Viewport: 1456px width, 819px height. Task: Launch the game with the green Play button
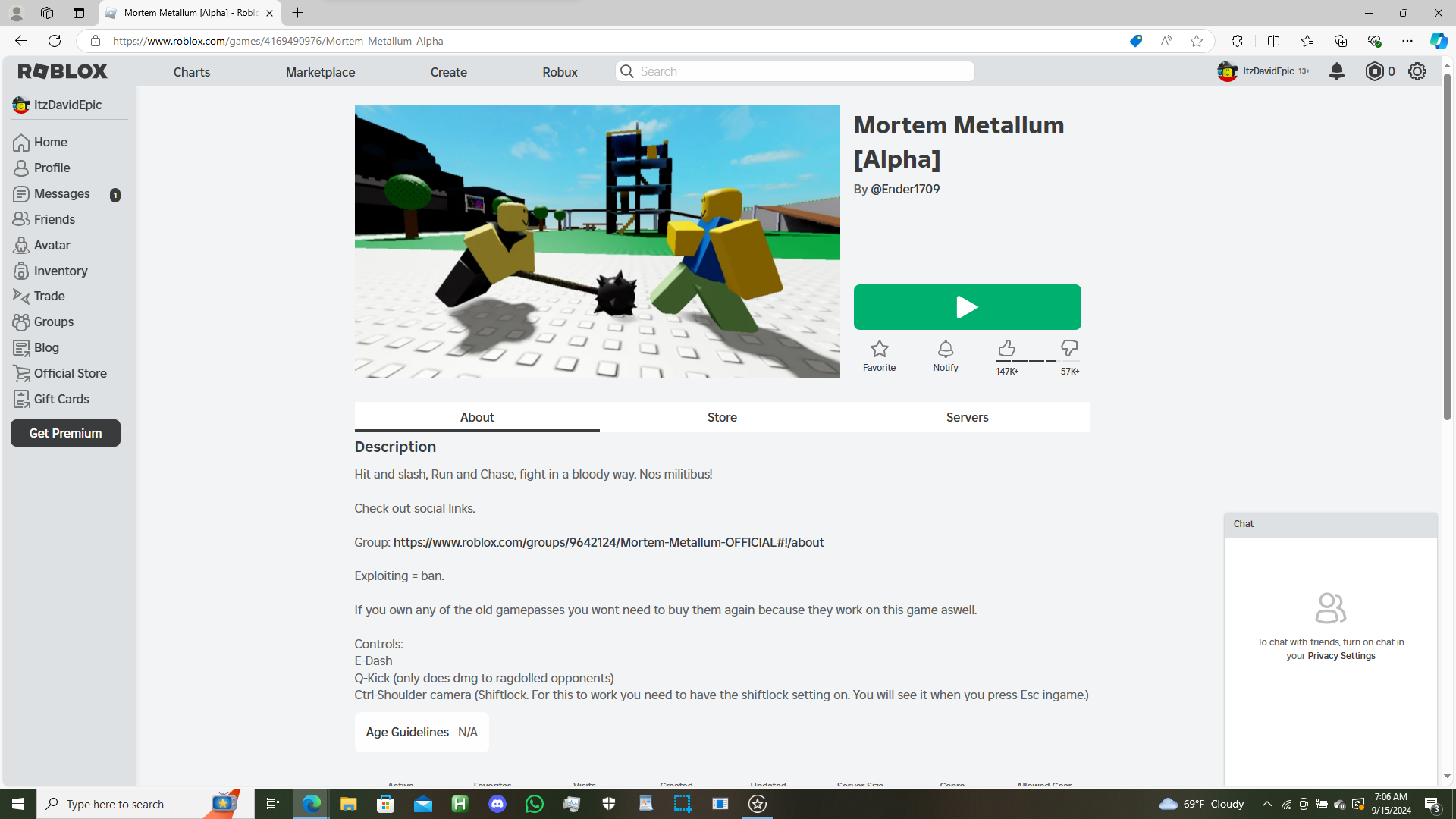pos(968,307)
